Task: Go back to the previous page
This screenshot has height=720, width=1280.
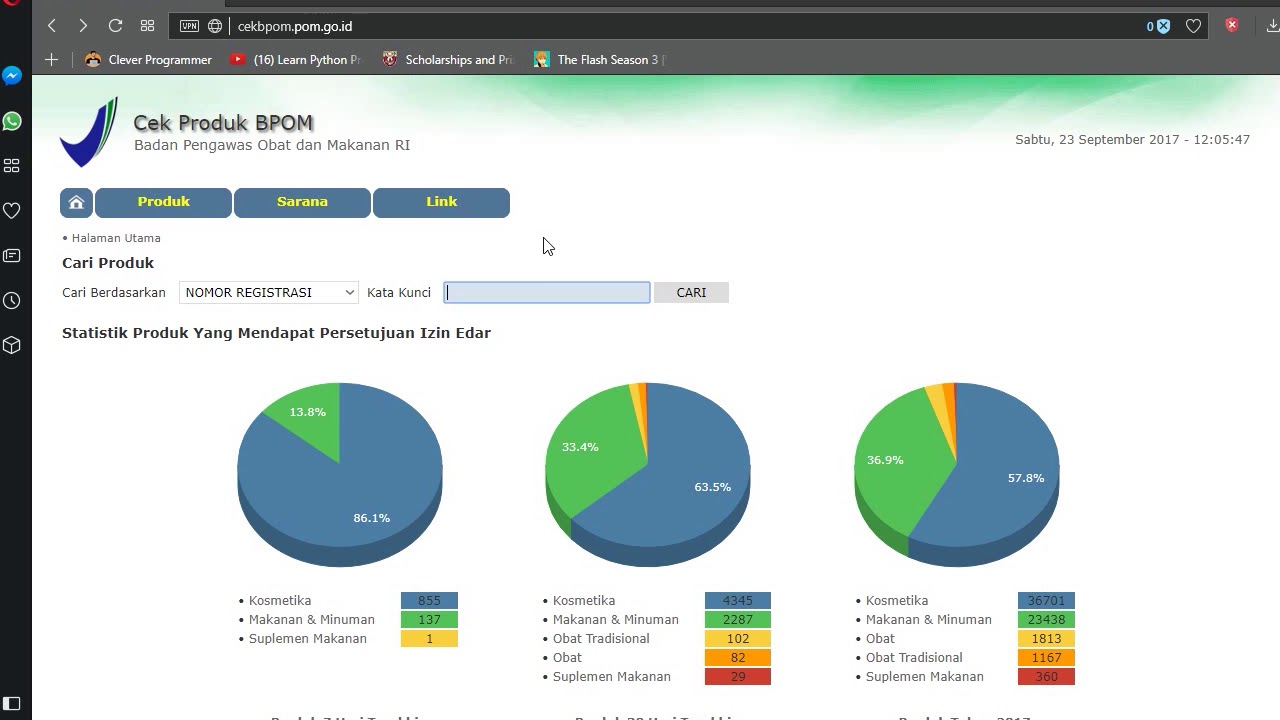Action: 52,26
